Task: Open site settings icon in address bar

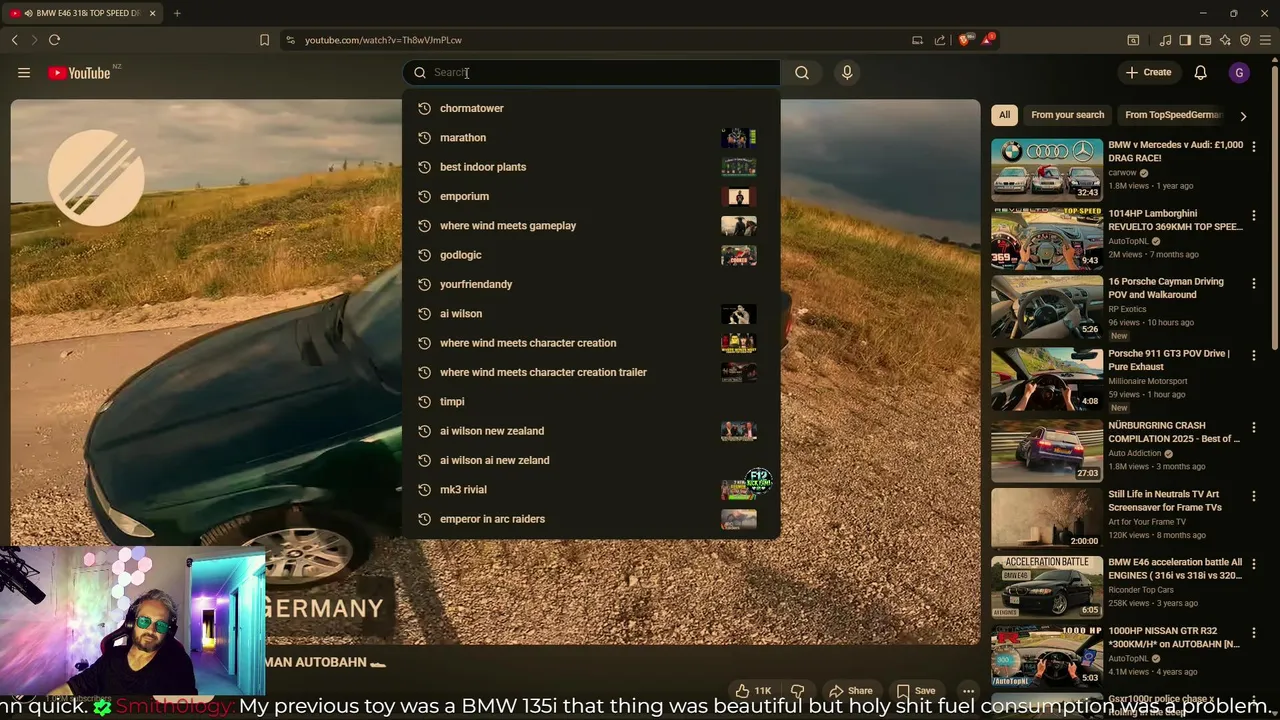Action: (x=290, y=40)
